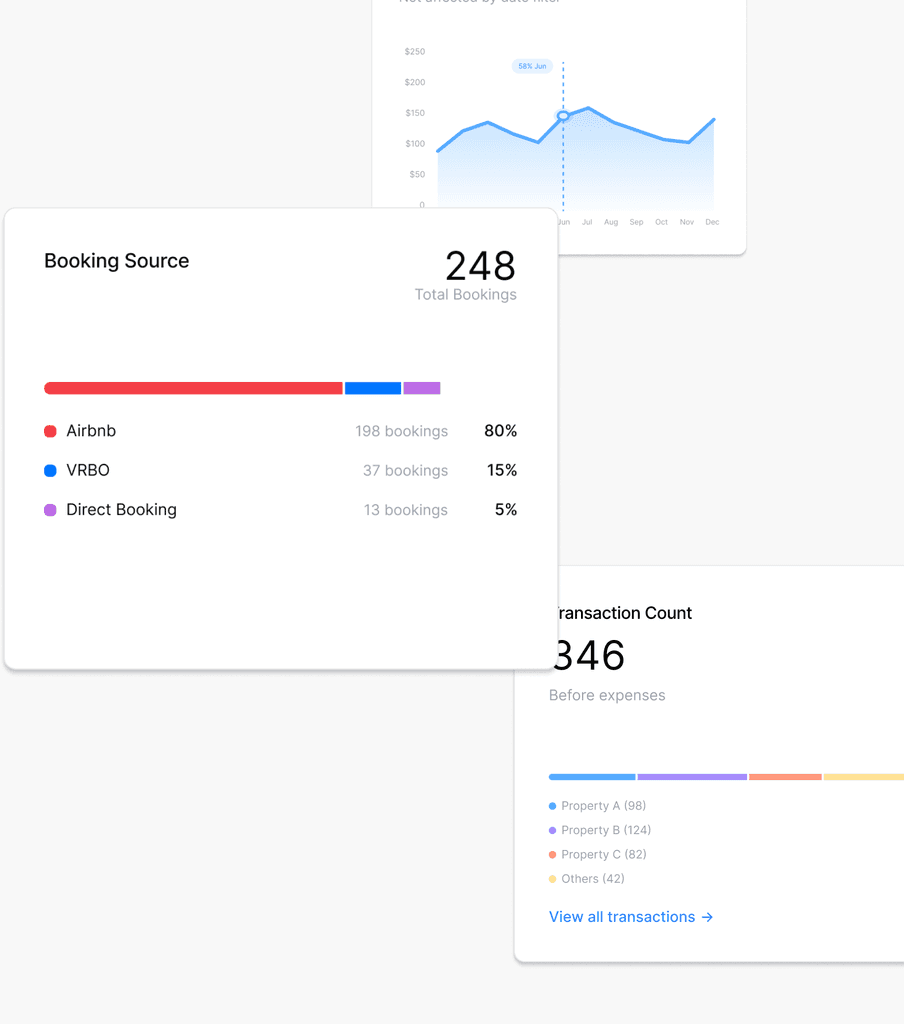
Task: Click the "Total Bookings" caption
Action: [466, 295]
